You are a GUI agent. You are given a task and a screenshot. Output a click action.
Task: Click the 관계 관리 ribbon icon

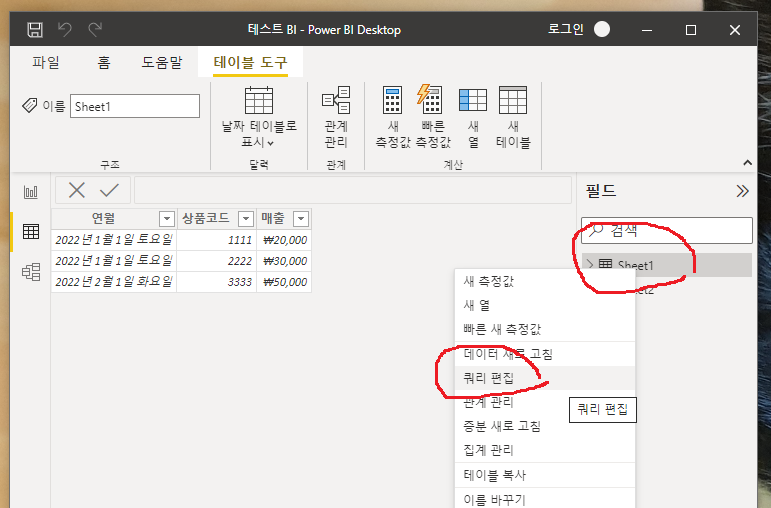tap(336, 117)
